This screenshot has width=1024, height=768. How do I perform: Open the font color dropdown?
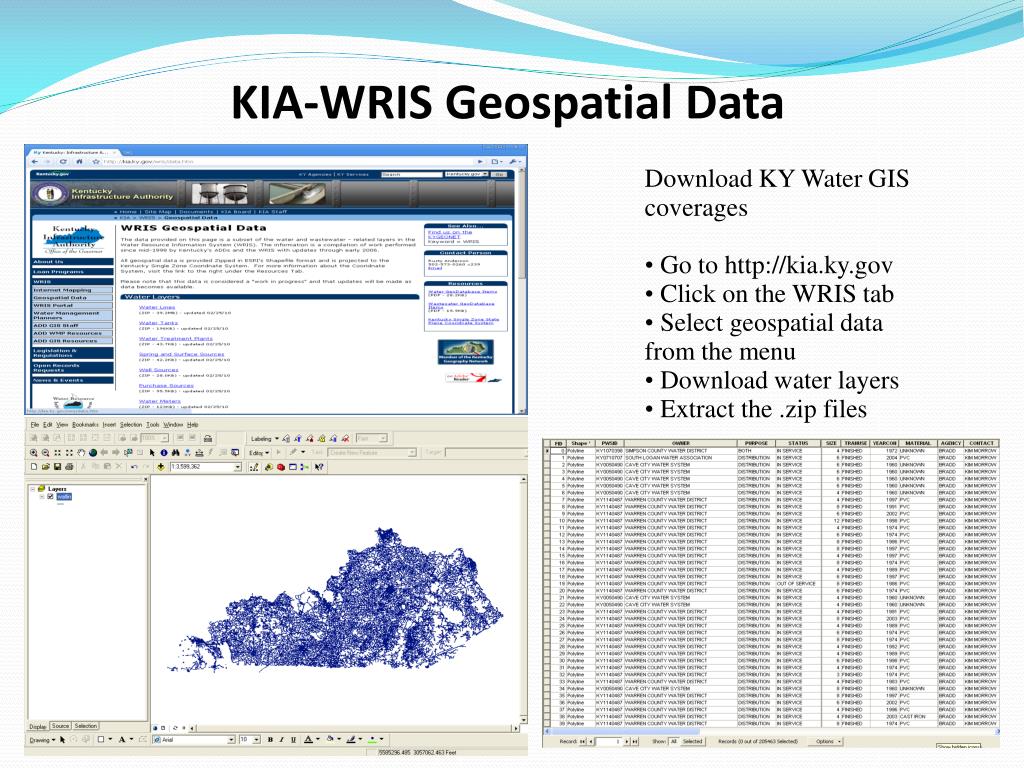tap(318, 740)
